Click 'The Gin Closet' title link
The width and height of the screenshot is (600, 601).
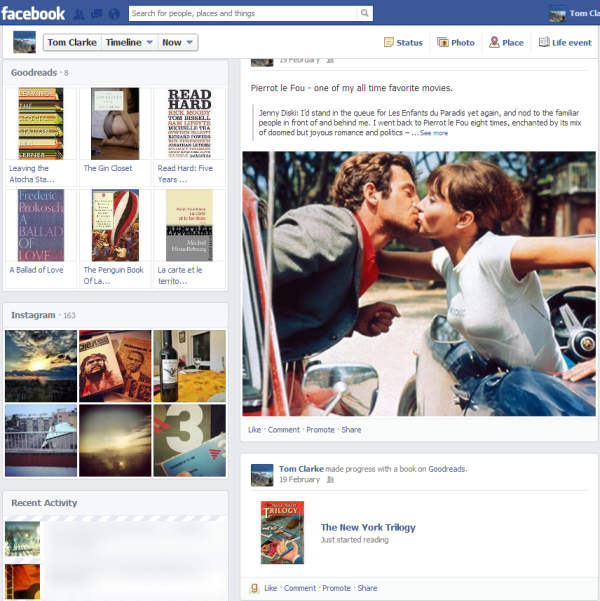[108, 168]
